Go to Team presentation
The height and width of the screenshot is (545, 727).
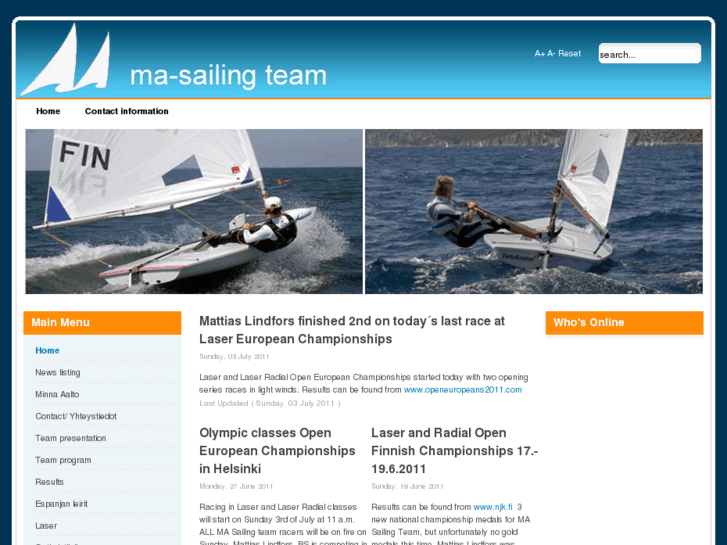point(70,438)
